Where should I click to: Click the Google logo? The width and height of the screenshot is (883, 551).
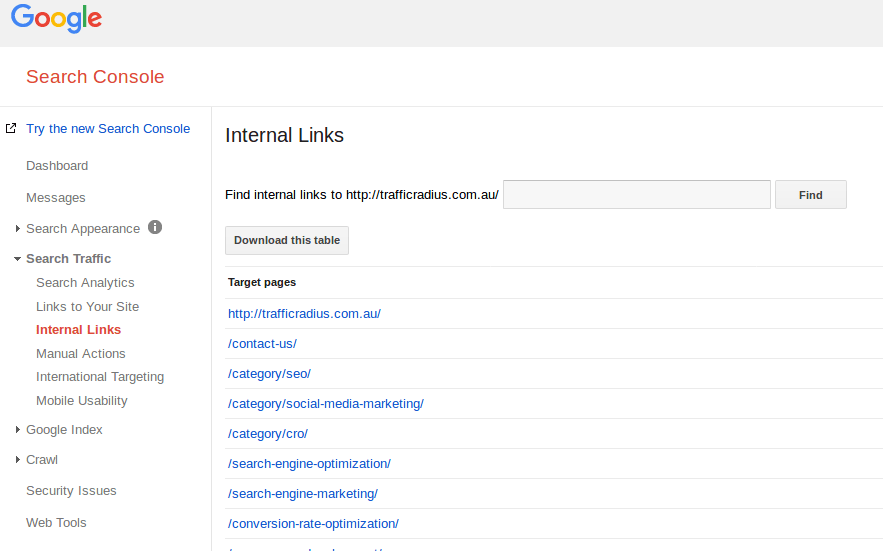56,18
